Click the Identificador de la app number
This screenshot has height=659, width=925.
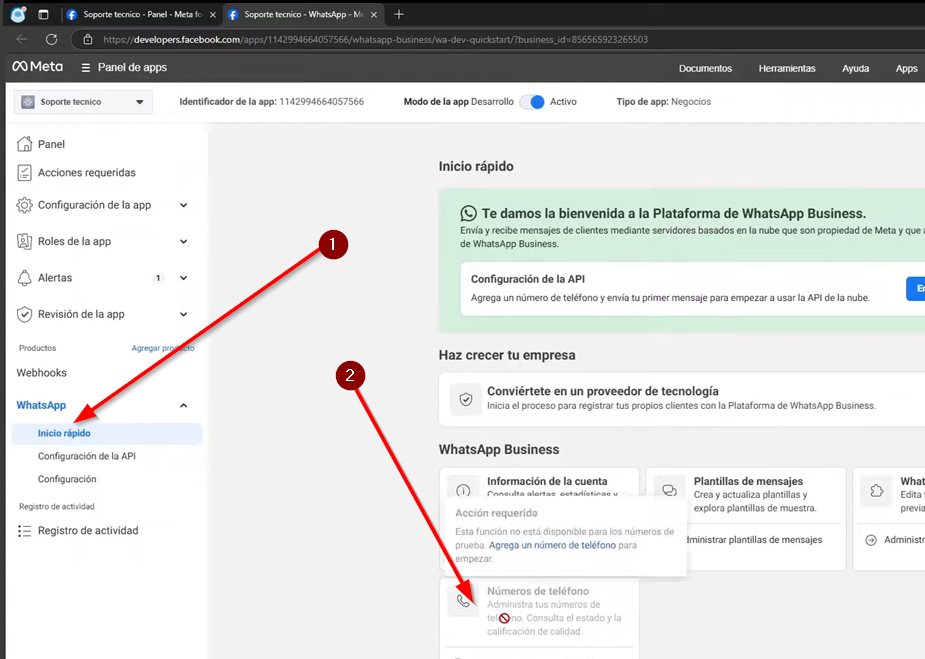click(322, 101)
